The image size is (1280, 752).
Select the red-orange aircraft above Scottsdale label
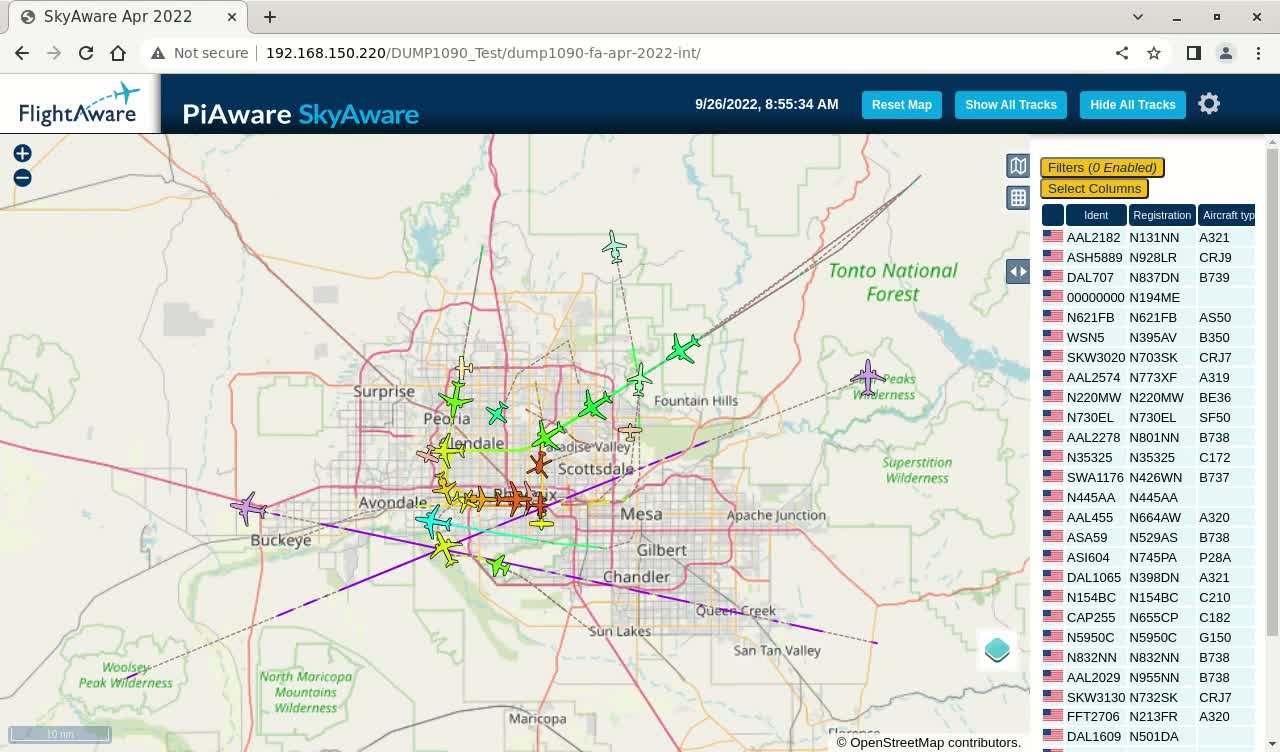coord(539,464)
